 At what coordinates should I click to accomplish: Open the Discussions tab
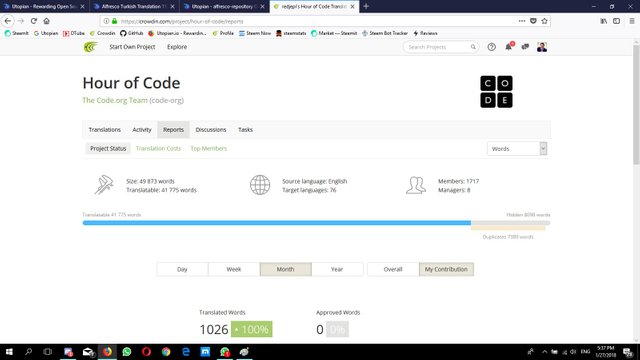(x=211, y=129)
